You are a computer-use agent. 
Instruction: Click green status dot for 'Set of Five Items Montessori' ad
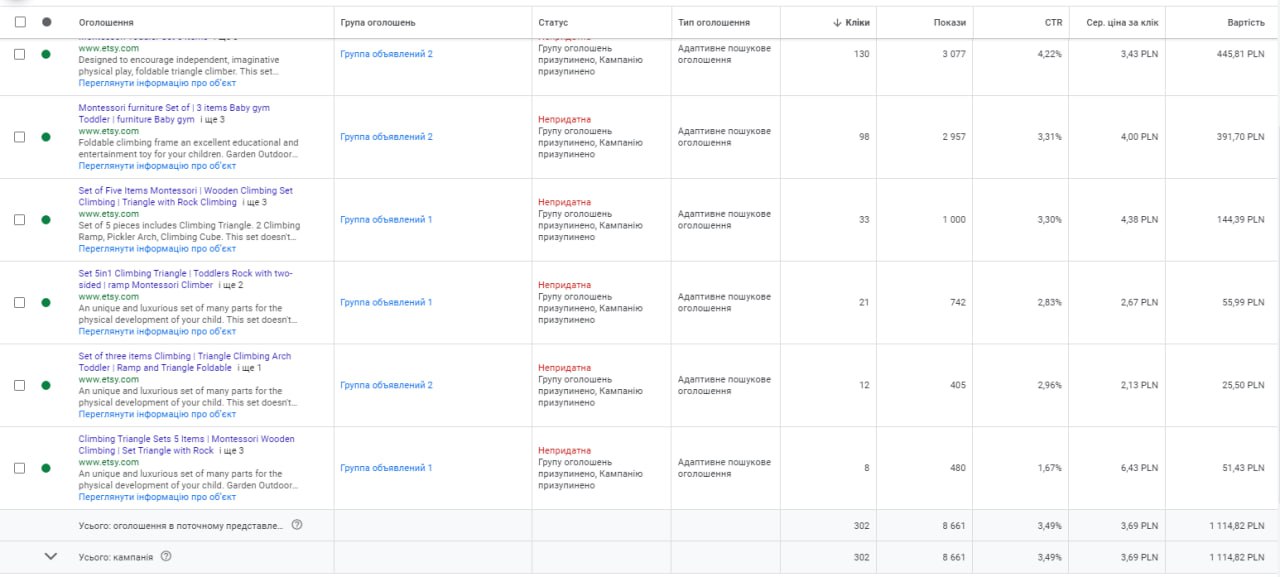tap(46, 220)
